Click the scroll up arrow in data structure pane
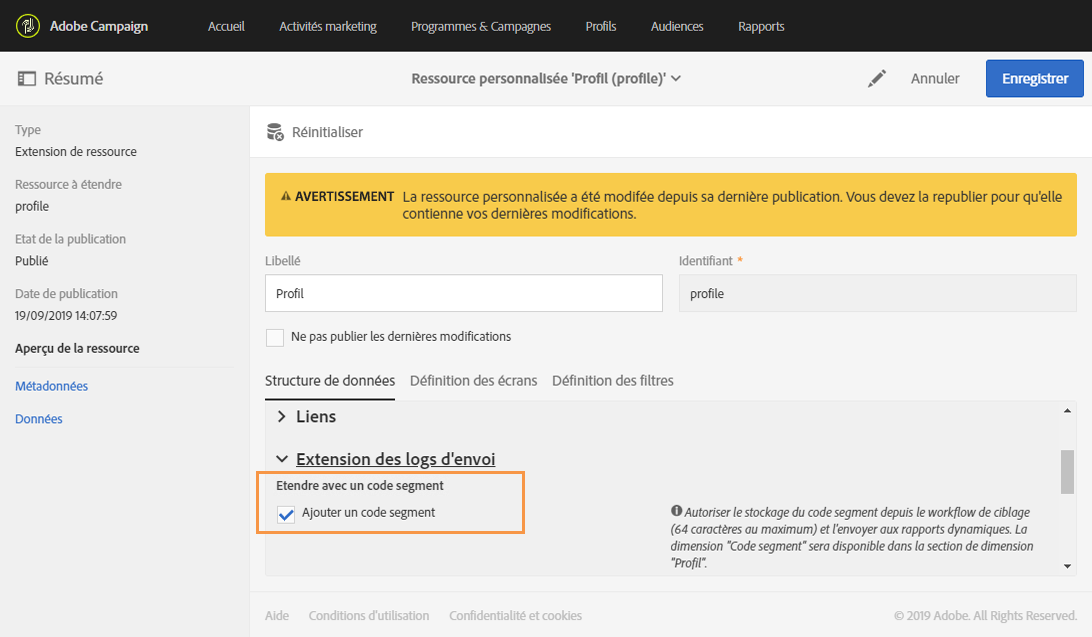 tap(1067, 411)
